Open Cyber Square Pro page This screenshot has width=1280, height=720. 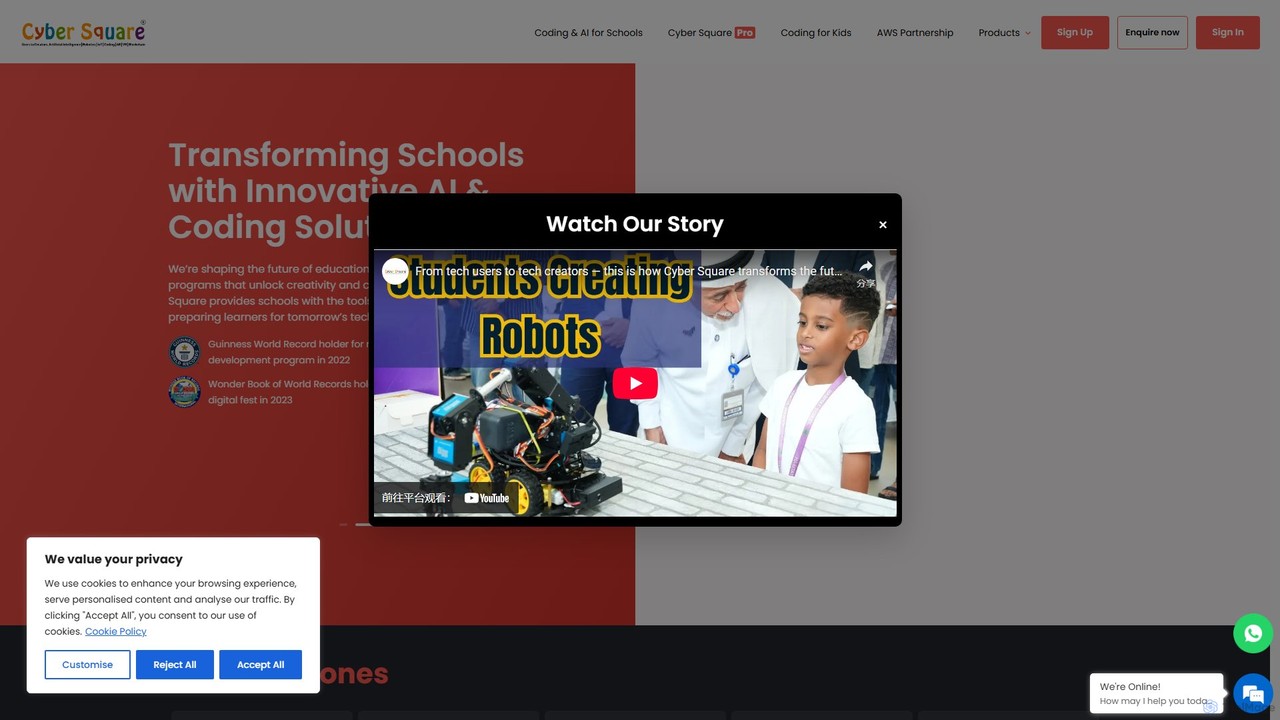(711, 33)
